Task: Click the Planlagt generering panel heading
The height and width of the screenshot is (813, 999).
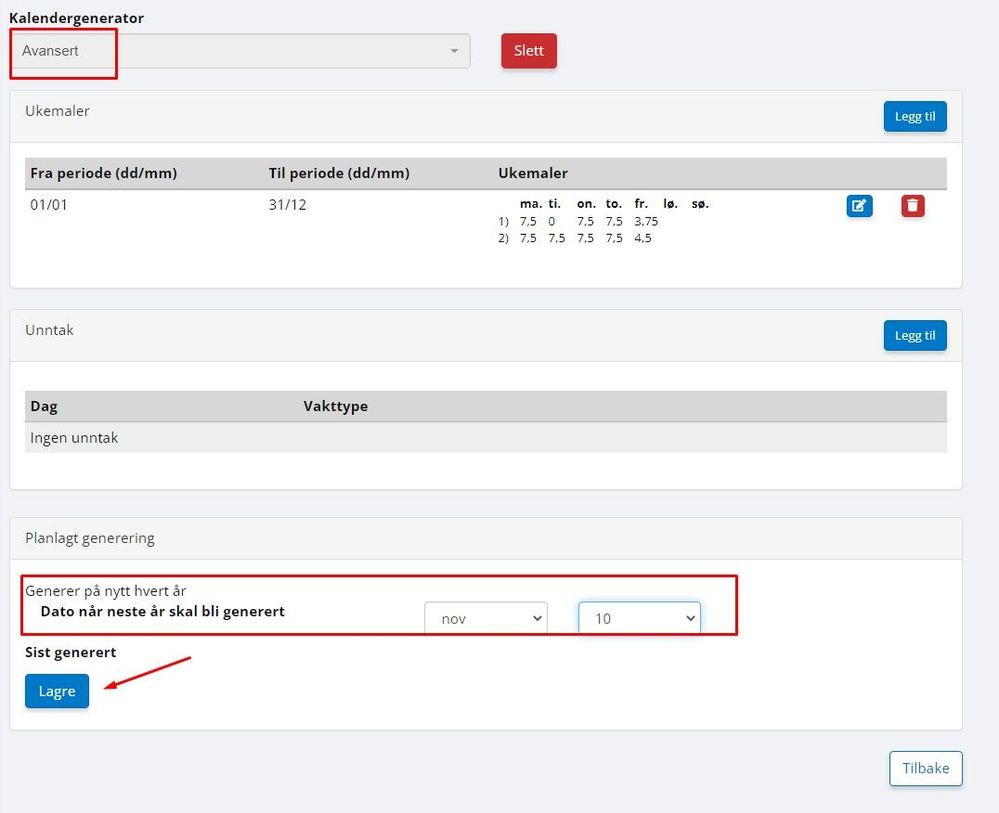Action: [90, 538]
